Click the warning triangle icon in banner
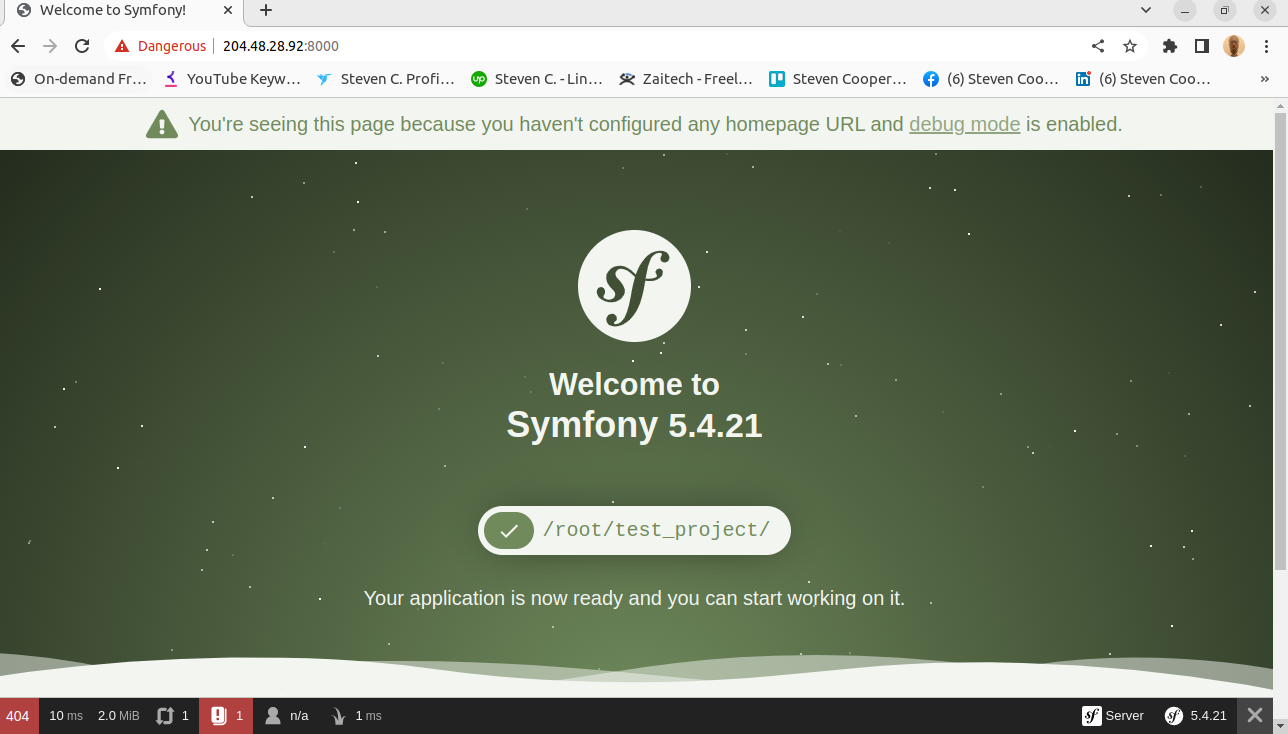 pos(162,124)
